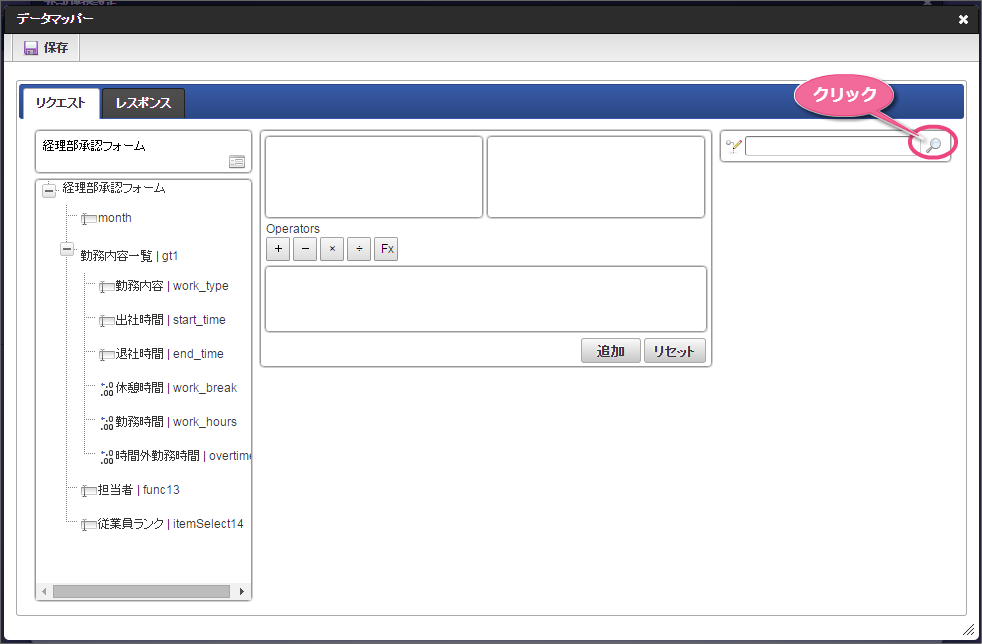Screen dimensions: 982x644
Task: Click the field icon beside 出社時間 start_time
Action: tap(106, 321)
